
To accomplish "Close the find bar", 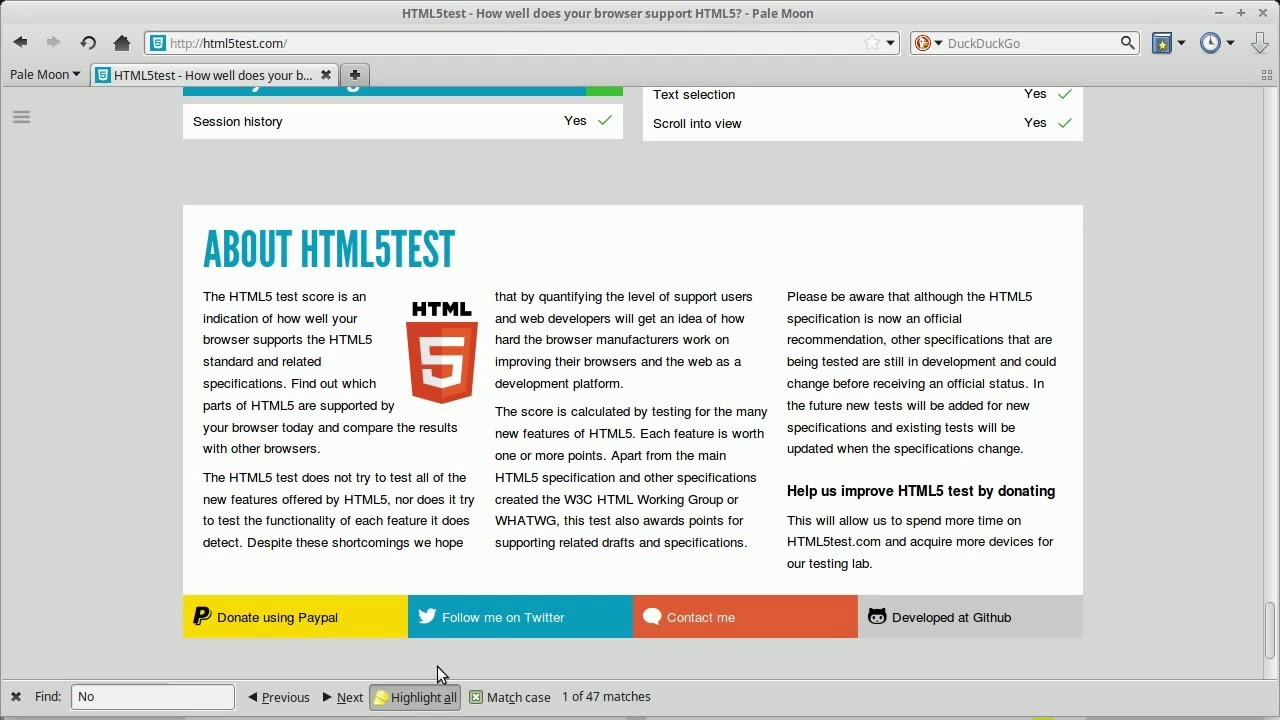I will point(15,697).
